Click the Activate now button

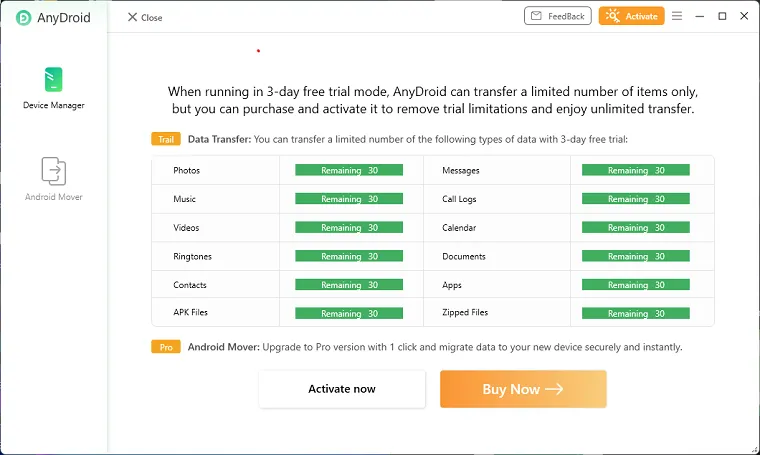[x=342, y=389]
